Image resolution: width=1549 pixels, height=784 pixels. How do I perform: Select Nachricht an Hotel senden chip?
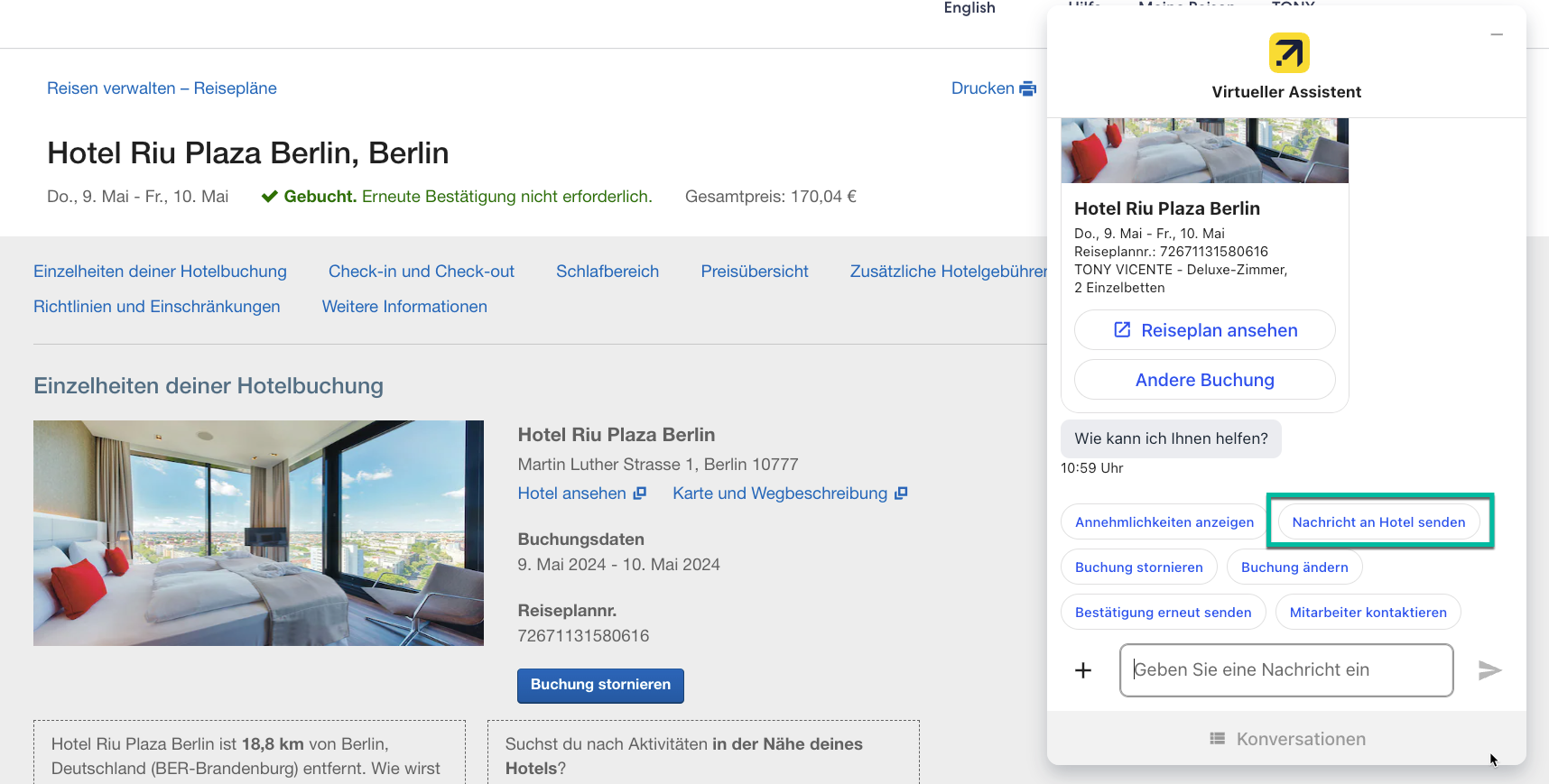pyautogui.click(x=1378, y=522)
